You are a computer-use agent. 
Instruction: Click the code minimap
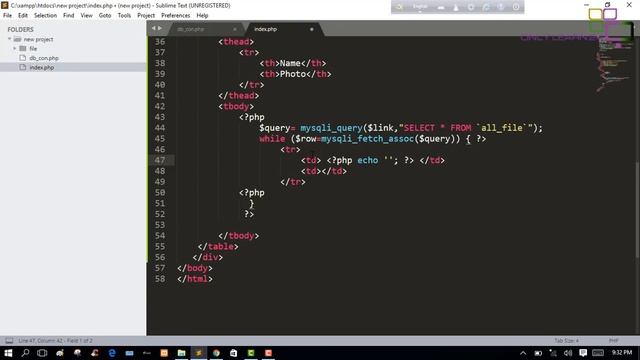[x=614, y=65]
